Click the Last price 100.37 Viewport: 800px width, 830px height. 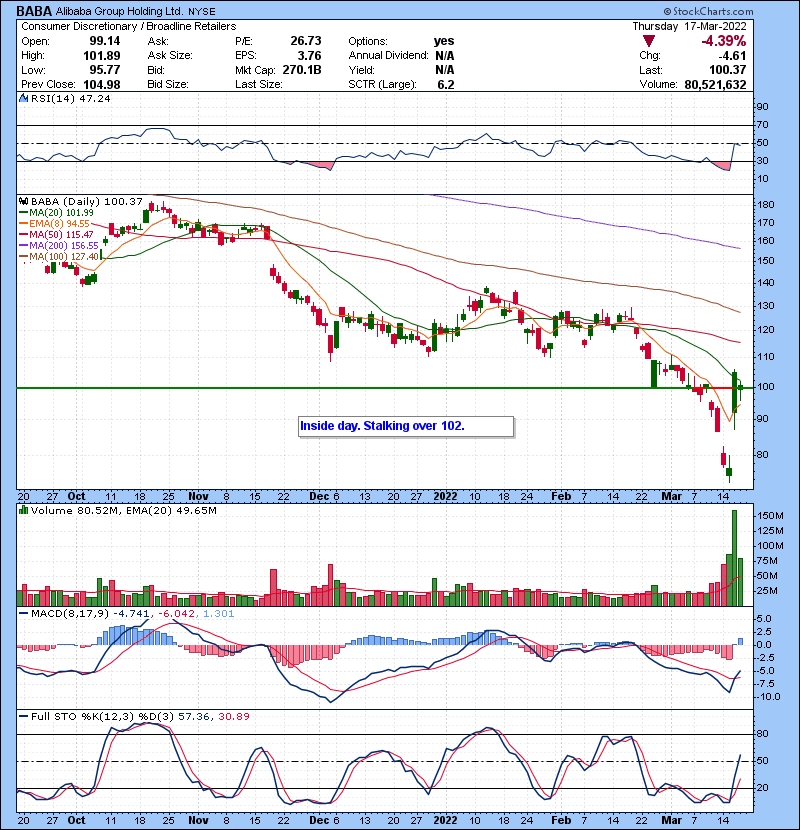click(x=728, y=70)
